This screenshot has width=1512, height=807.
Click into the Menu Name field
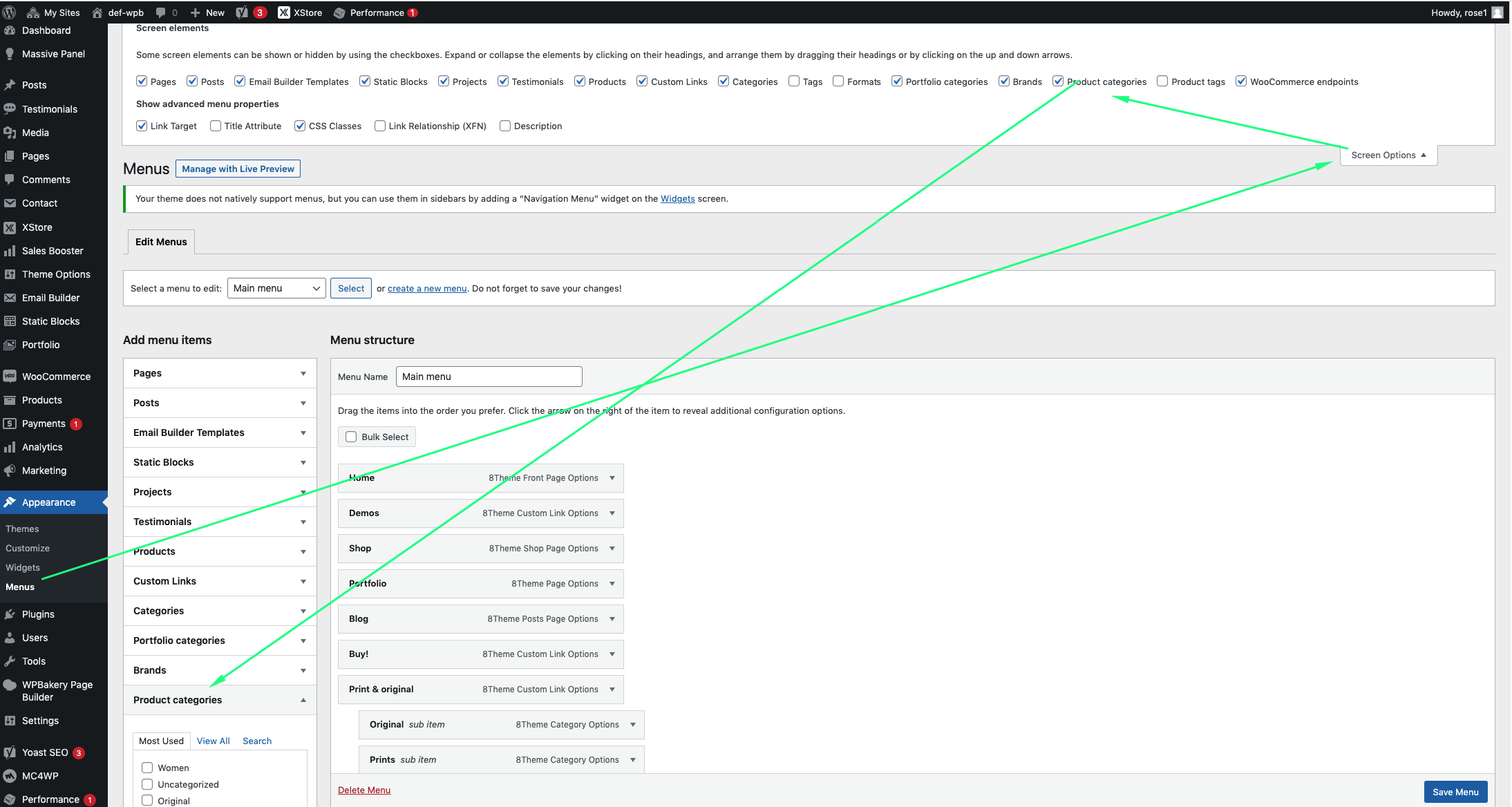tap(489, 377)
